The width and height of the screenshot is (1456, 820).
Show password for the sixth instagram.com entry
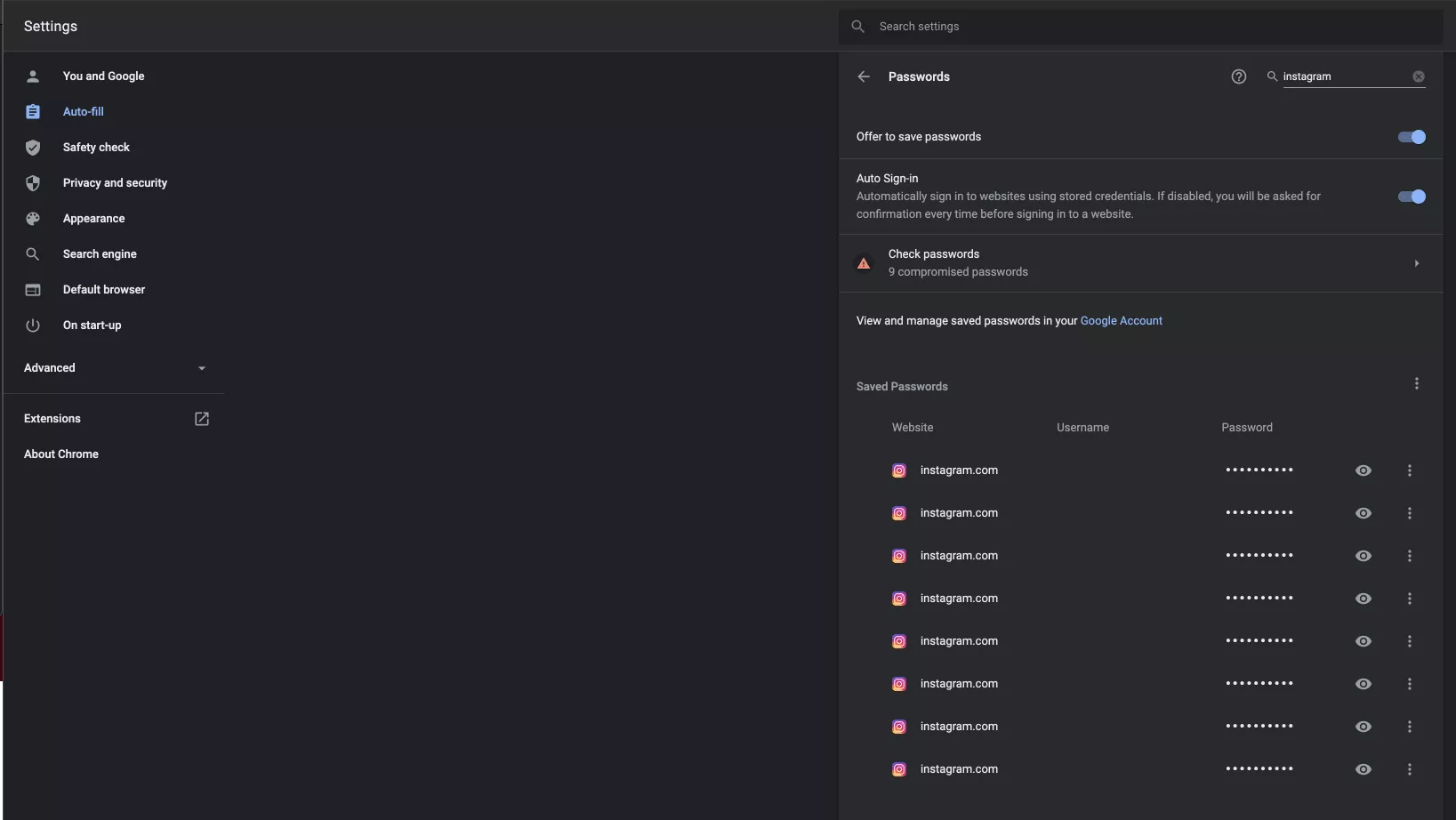point(1363,684)
